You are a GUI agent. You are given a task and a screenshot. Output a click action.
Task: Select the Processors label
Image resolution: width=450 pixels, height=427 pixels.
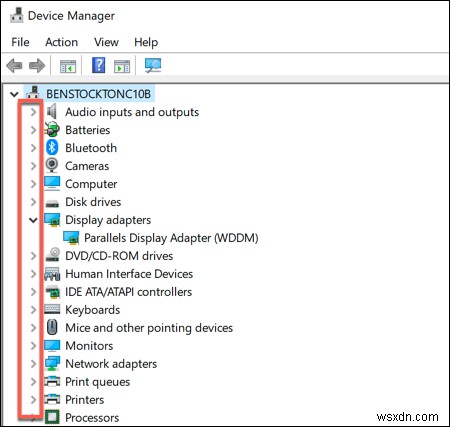click(x=92, y=418)
